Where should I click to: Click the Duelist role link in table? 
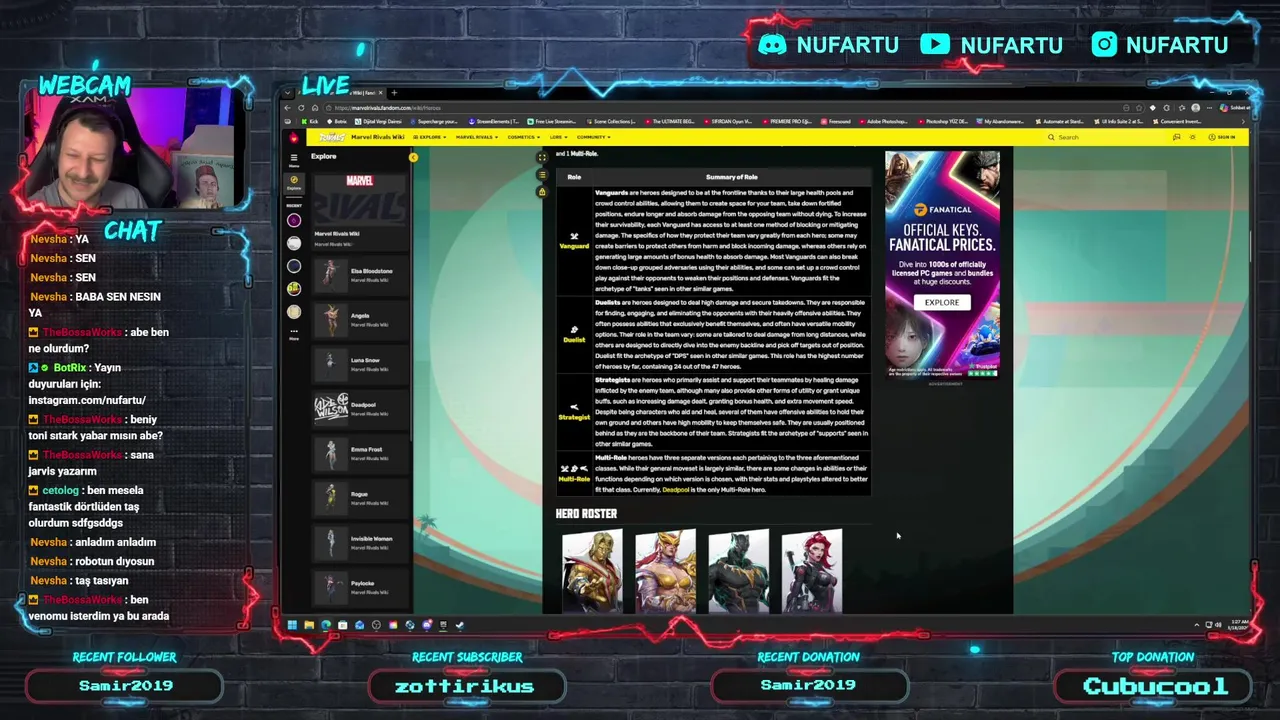[574, 340]
